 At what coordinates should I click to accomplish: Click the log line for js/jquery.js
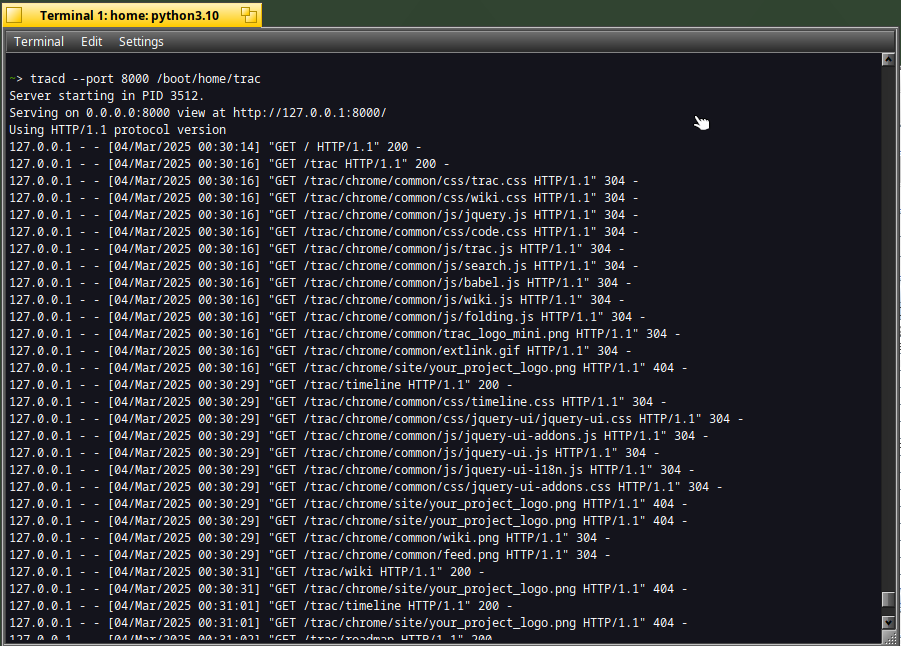(324, 214)
